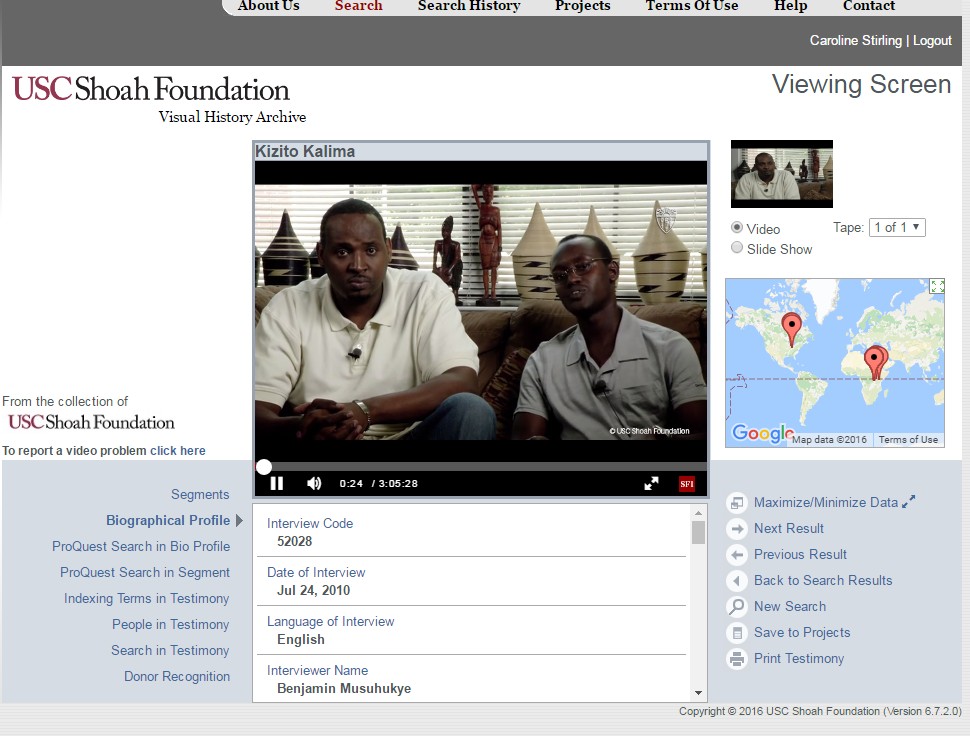This screenshot has height=736, width=970.
Task: Pause the video playback
Action: point(277,483)
